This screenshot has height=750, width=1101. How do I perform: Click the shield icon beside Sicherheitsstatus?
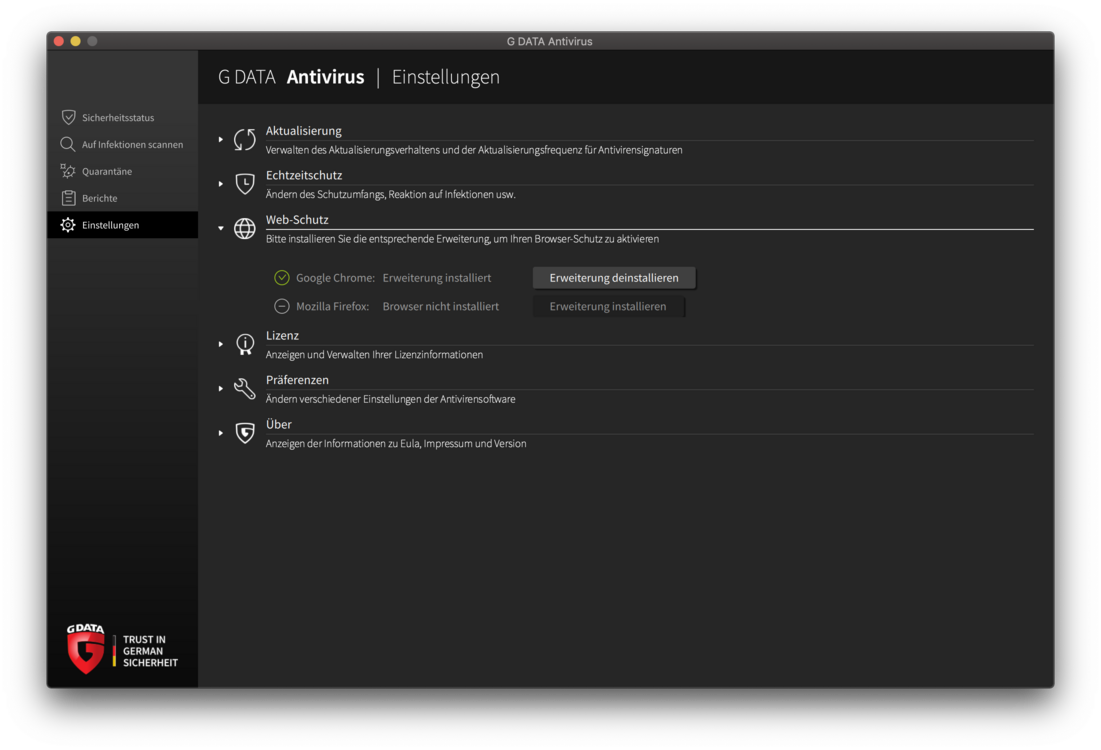tap(68, 117)
